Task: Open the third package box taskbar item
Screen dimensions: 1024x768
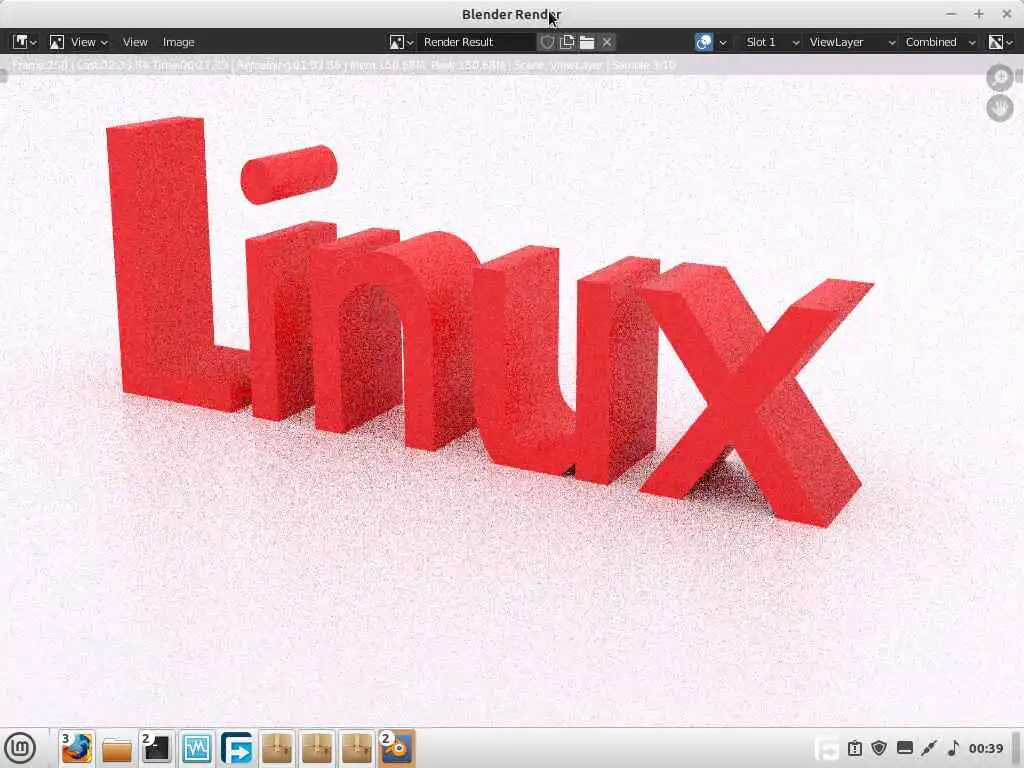Action: tap(357, 748)
